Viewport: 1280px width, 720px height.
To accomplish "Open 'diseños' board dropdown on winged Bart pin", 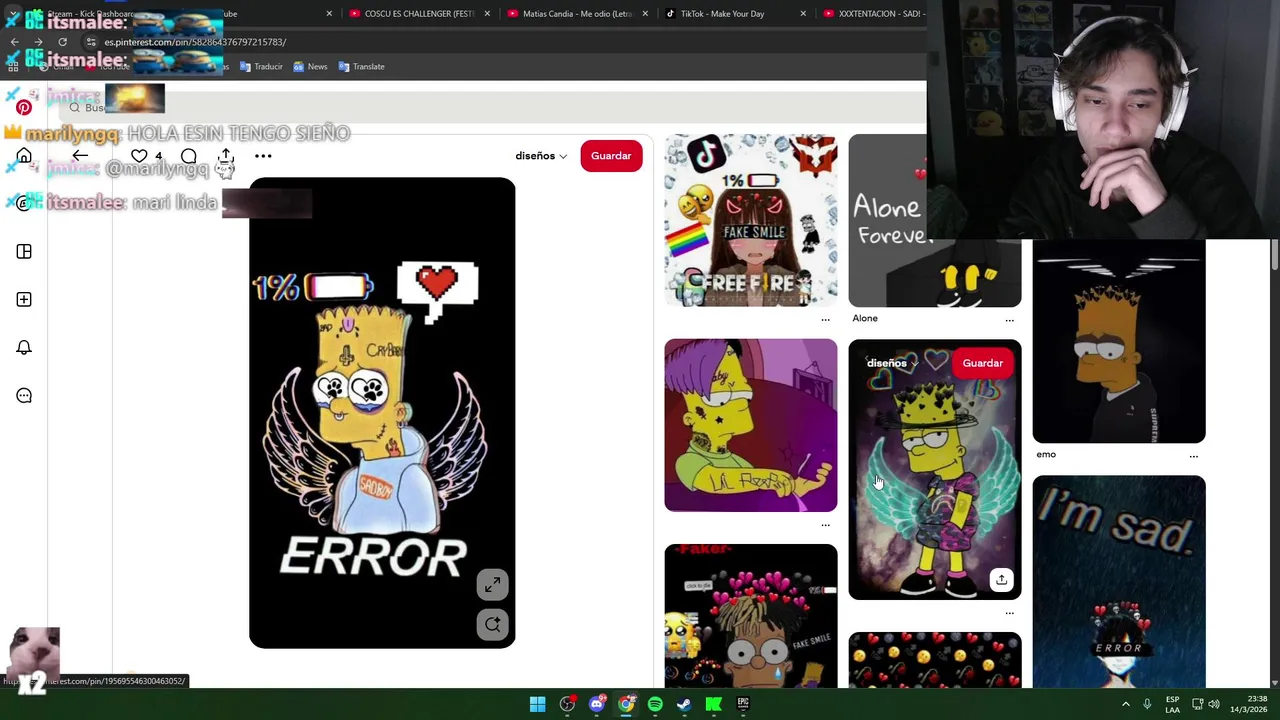I will tap(891, 363).
